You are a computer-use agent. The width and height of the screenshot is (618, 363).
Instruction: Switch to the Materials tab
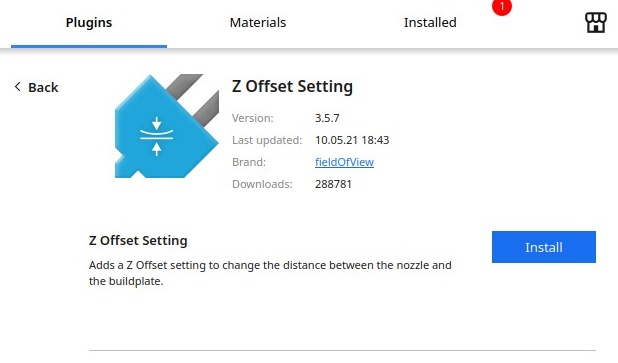[258, 23]
